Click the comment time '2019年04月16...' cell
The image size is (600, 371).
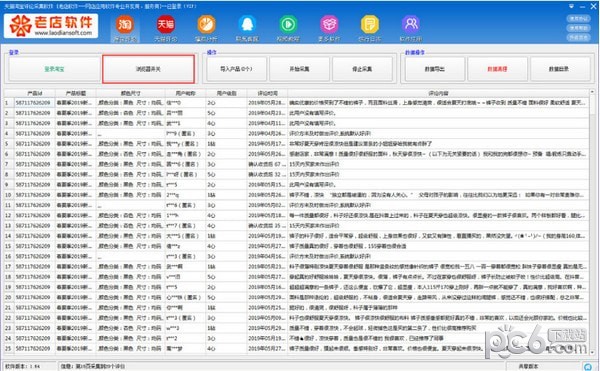[x=267, y=256]
